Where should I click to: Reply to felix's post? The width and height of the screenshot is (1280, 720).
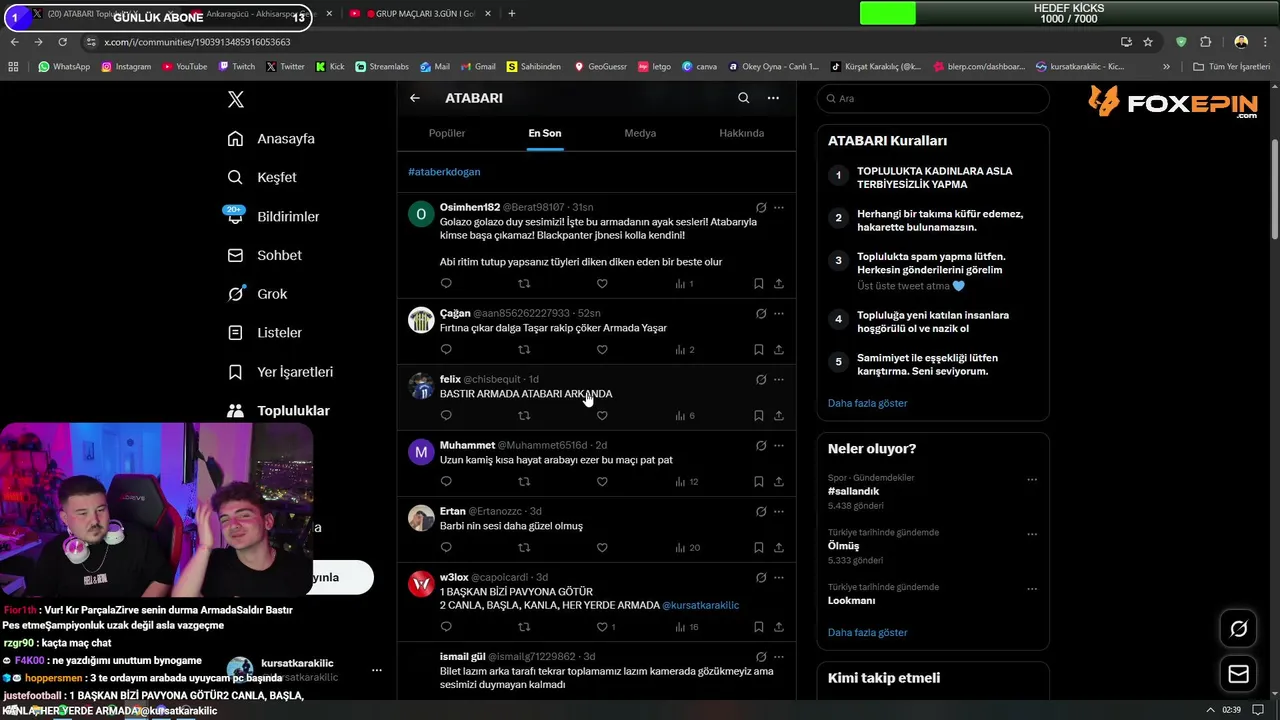point(446,416)
